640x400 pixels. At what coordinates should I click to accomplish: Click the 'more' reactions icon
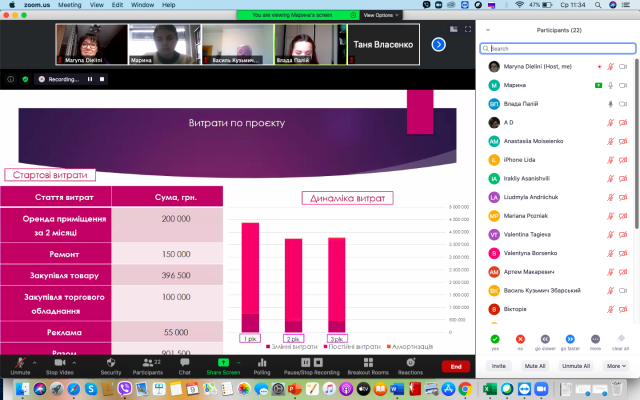(x=596, y=339)
